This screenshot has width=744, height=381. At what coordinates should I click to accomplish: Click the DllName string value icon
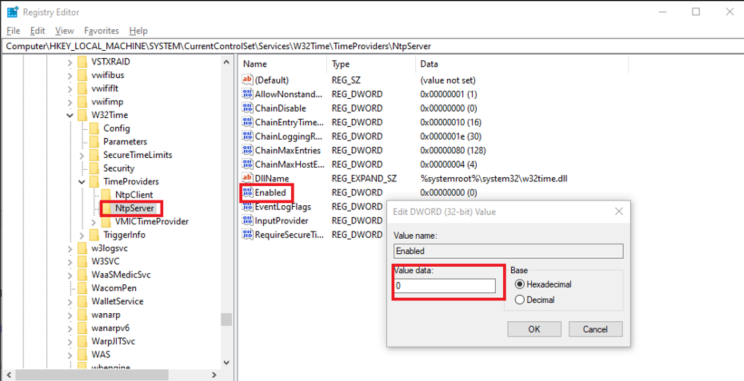248,178
